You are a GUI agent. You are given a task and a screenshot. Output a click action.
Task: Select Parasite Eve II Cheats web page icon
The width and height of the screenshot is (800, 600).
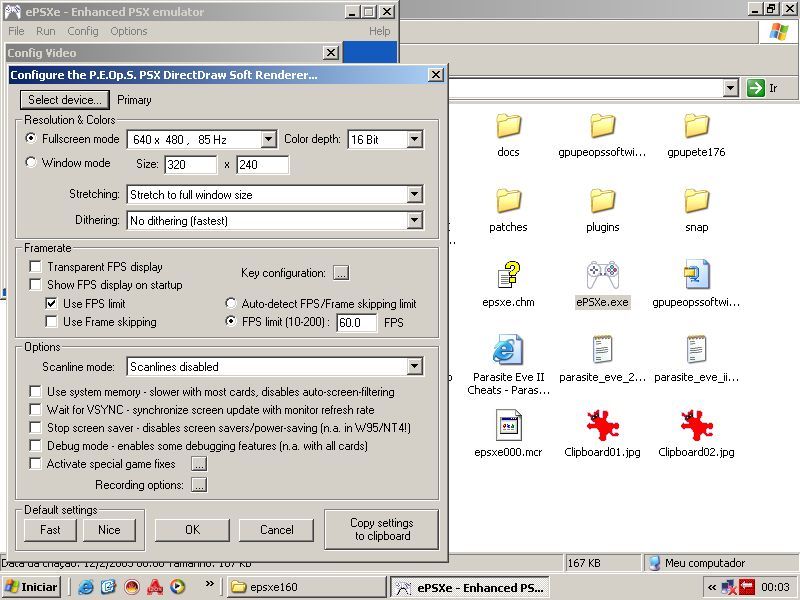(x=507, y=350)
